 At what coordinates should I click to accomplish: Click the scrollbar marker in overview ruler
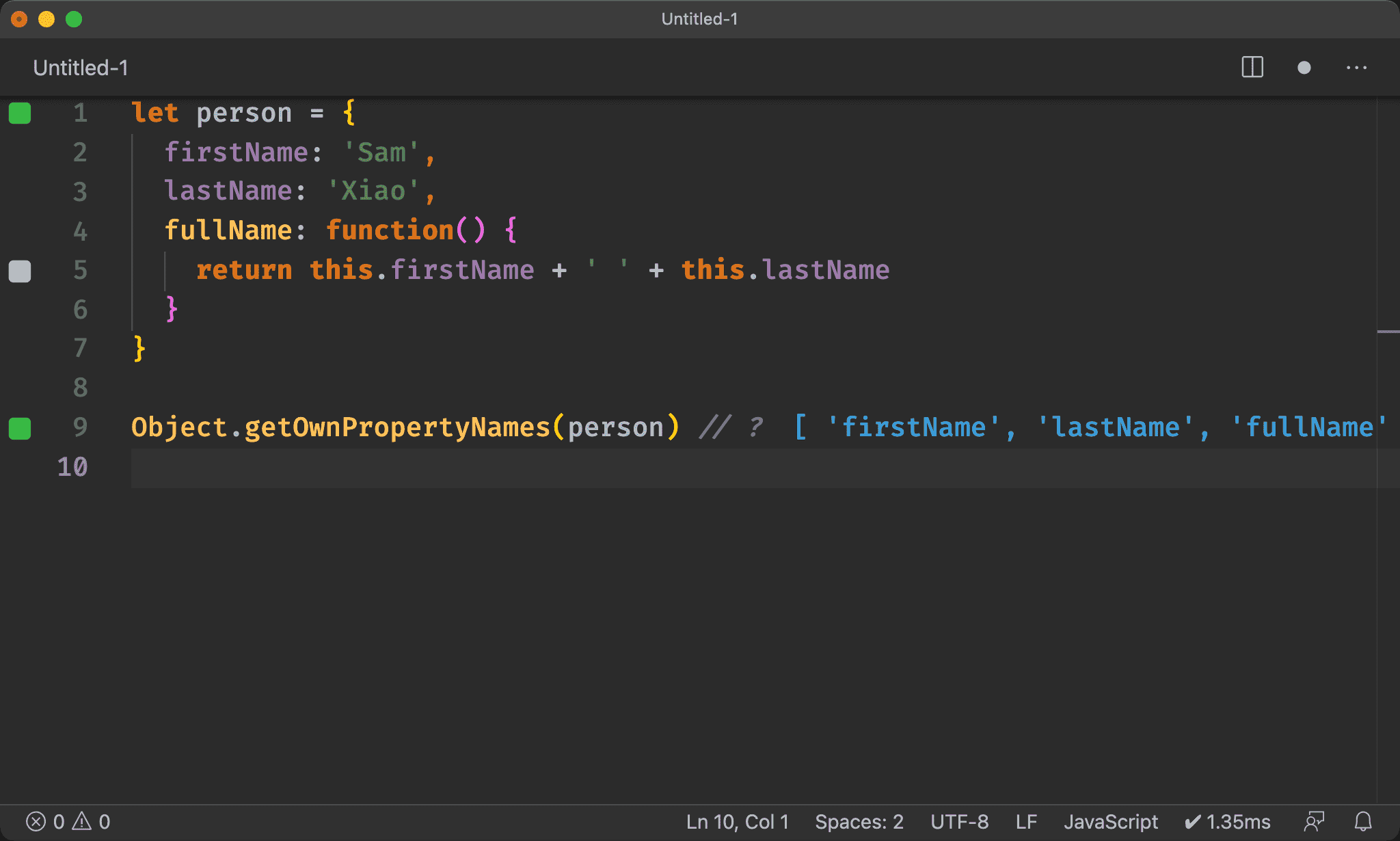click(1388, 332)
